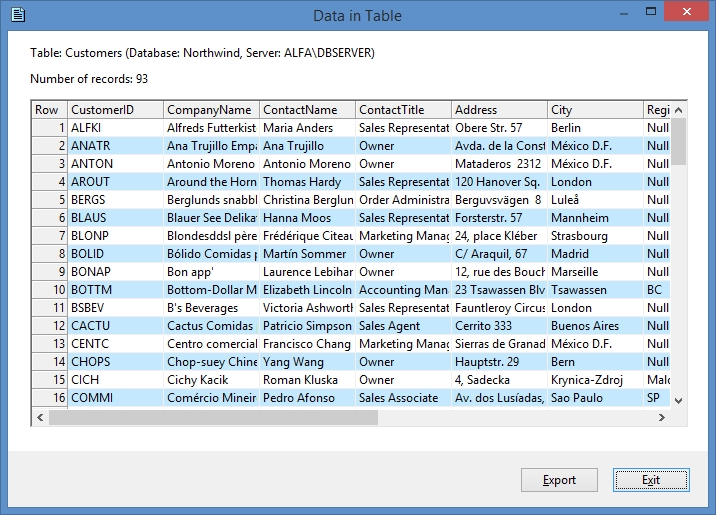This screenshot has width=716, height=515.
Task: Select the ContactName column header
Action: coord(307,110)
